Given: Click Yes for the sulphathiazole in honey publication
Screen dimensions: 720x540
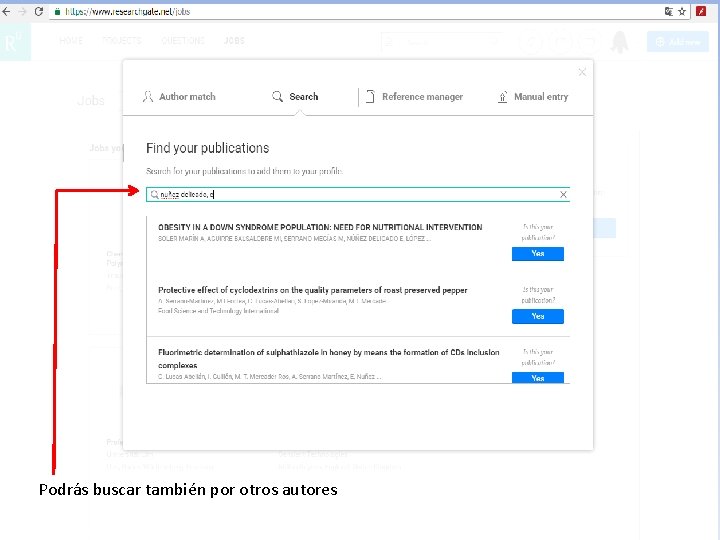Looking at the screenshot, I should [538, 377].
